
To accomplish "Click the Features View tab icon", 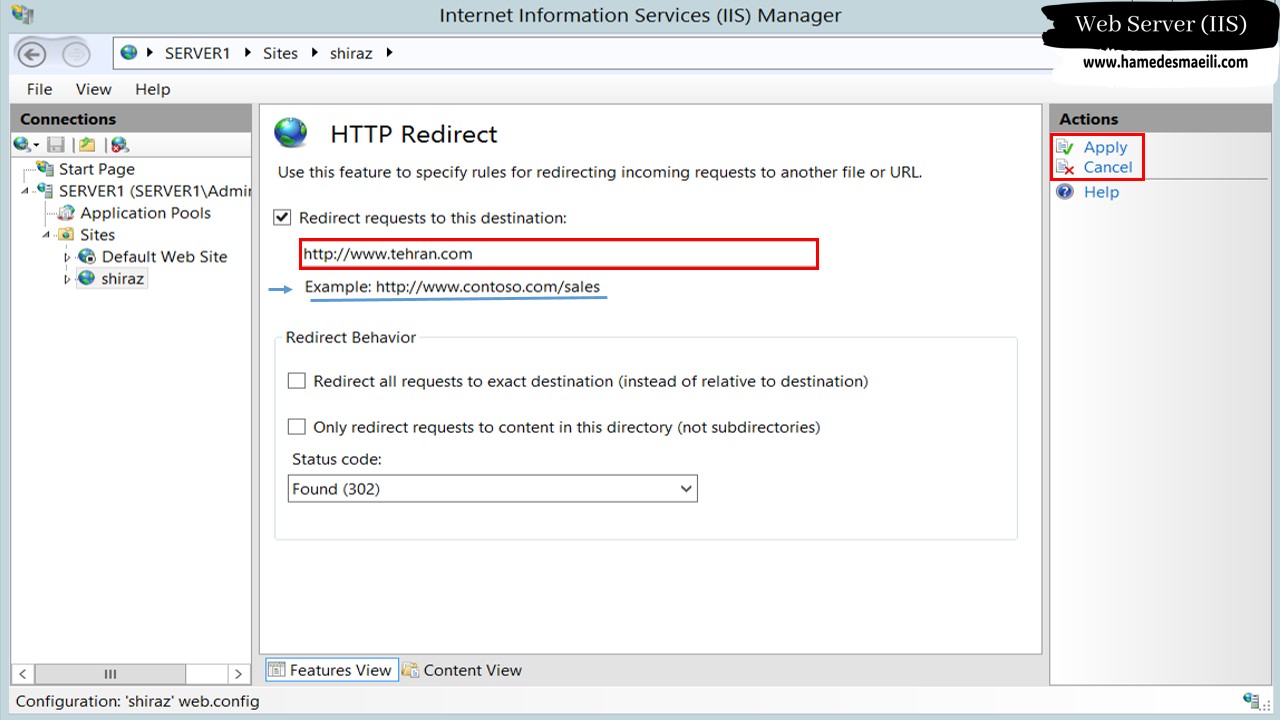I will point(277,670).
